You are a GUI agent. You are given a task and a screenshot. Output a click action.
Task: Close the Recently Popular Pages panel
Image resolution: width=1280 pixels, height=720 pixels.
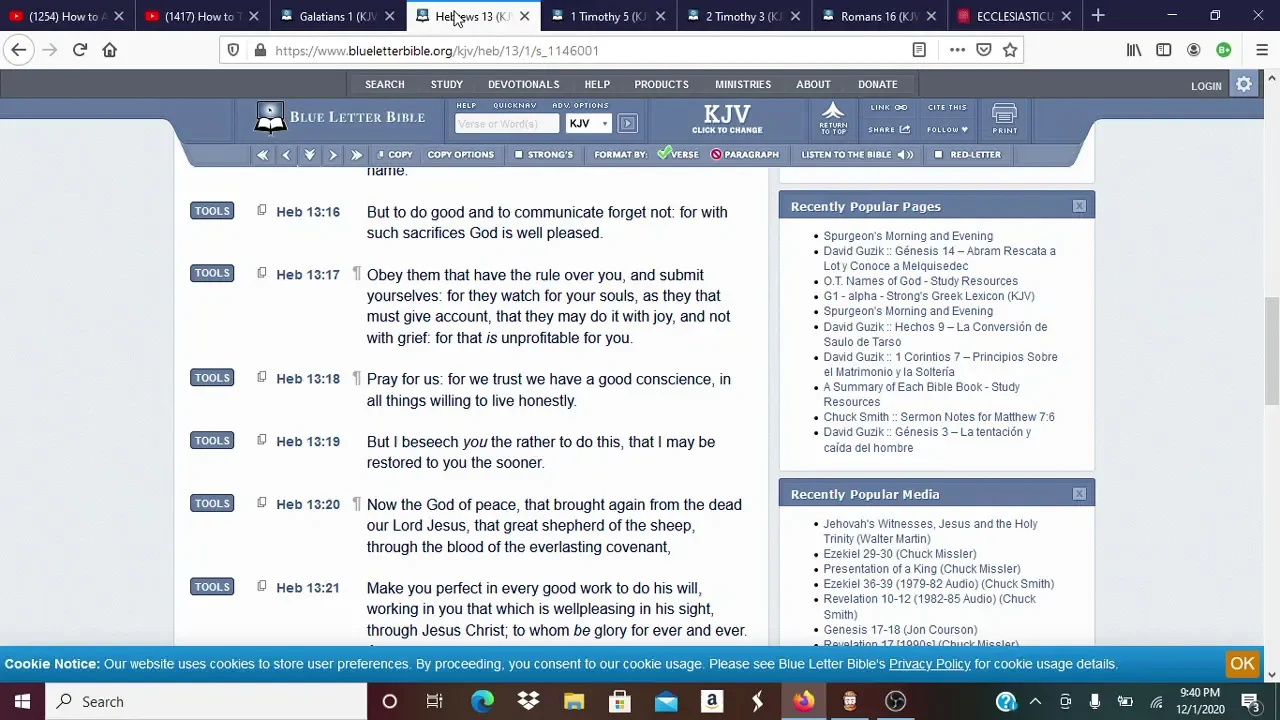coord(1079,206)
